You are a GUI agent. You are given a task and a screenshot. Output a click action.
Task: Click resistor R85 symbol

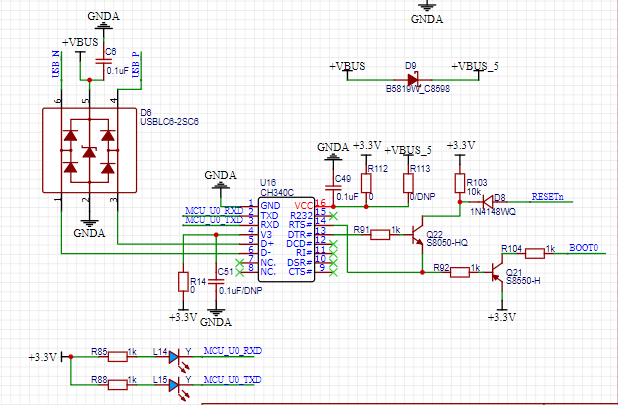click(x=118, y=357)
